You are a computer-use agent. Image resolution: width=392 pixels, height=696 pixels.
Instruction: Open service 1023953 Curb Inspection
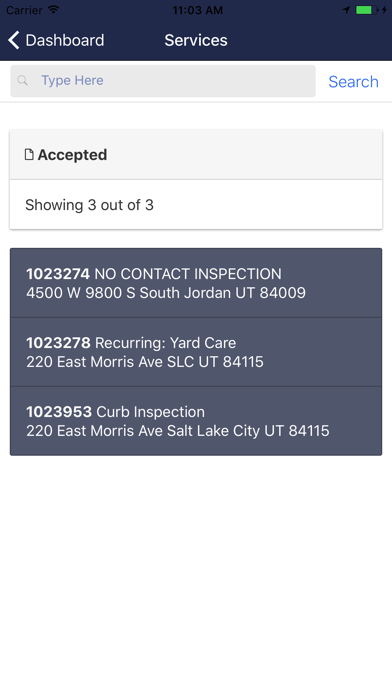point(196,421)
